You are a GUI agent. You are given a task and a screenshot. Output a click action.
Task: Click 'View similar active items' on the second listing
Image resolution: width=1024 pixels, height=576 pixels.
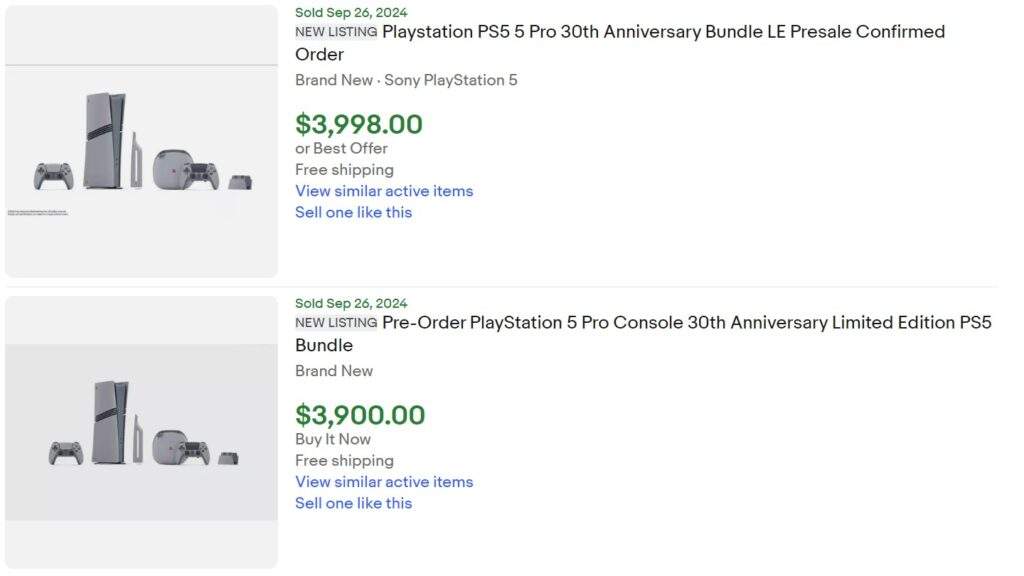coord(384,482)
